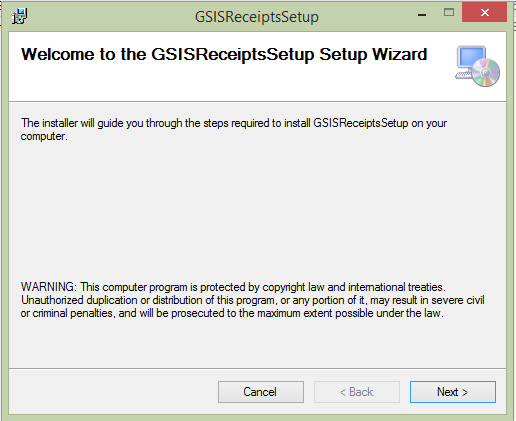
Task: Cancel the GSISReceiptsSetup installation
Action: (261, 392)
